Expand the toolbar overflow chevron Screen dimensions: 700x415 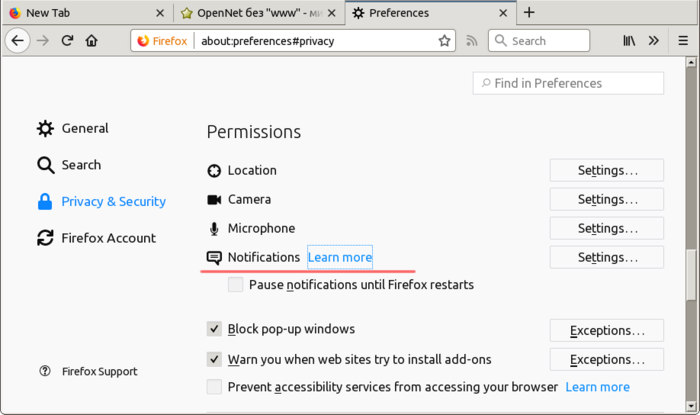point(654,41)
